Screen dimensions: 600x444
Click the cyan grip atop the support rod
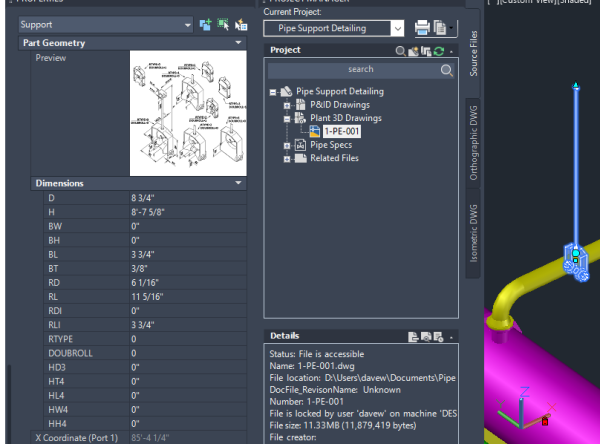[x=576, y=86]
